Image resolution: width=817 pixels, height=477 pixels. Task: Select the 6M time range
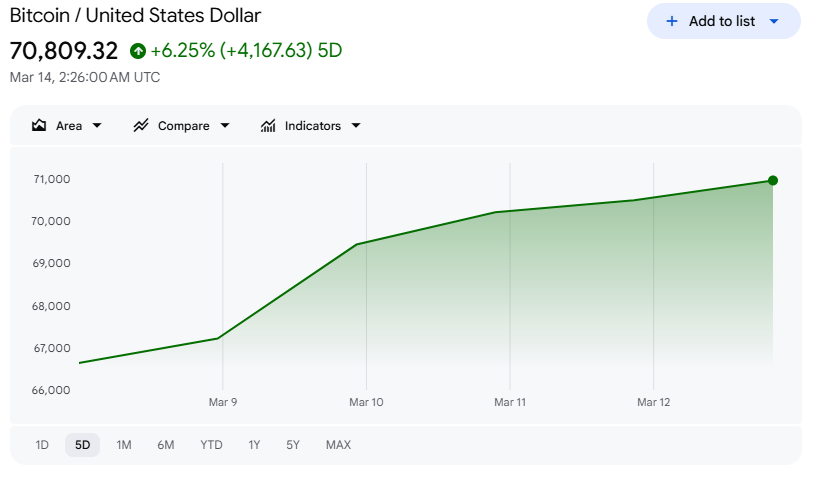pos(166,445)
